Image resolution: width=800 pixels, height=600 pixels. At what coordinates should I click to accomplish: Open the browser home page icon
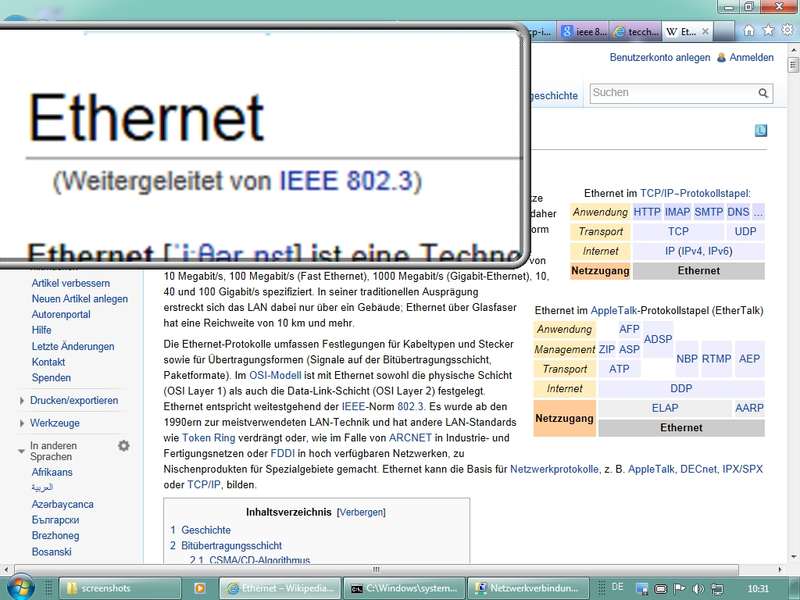tap(748, 31)
